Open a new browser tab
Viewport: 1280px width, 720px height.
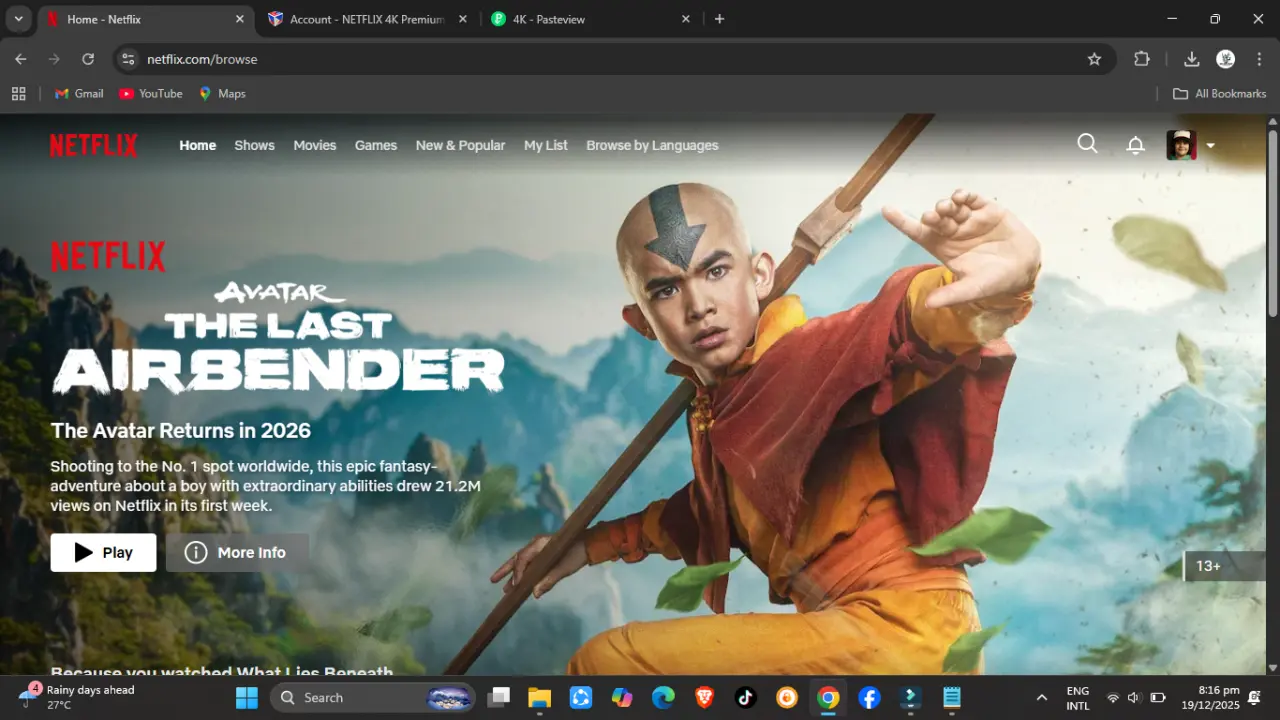pos(719,19)
